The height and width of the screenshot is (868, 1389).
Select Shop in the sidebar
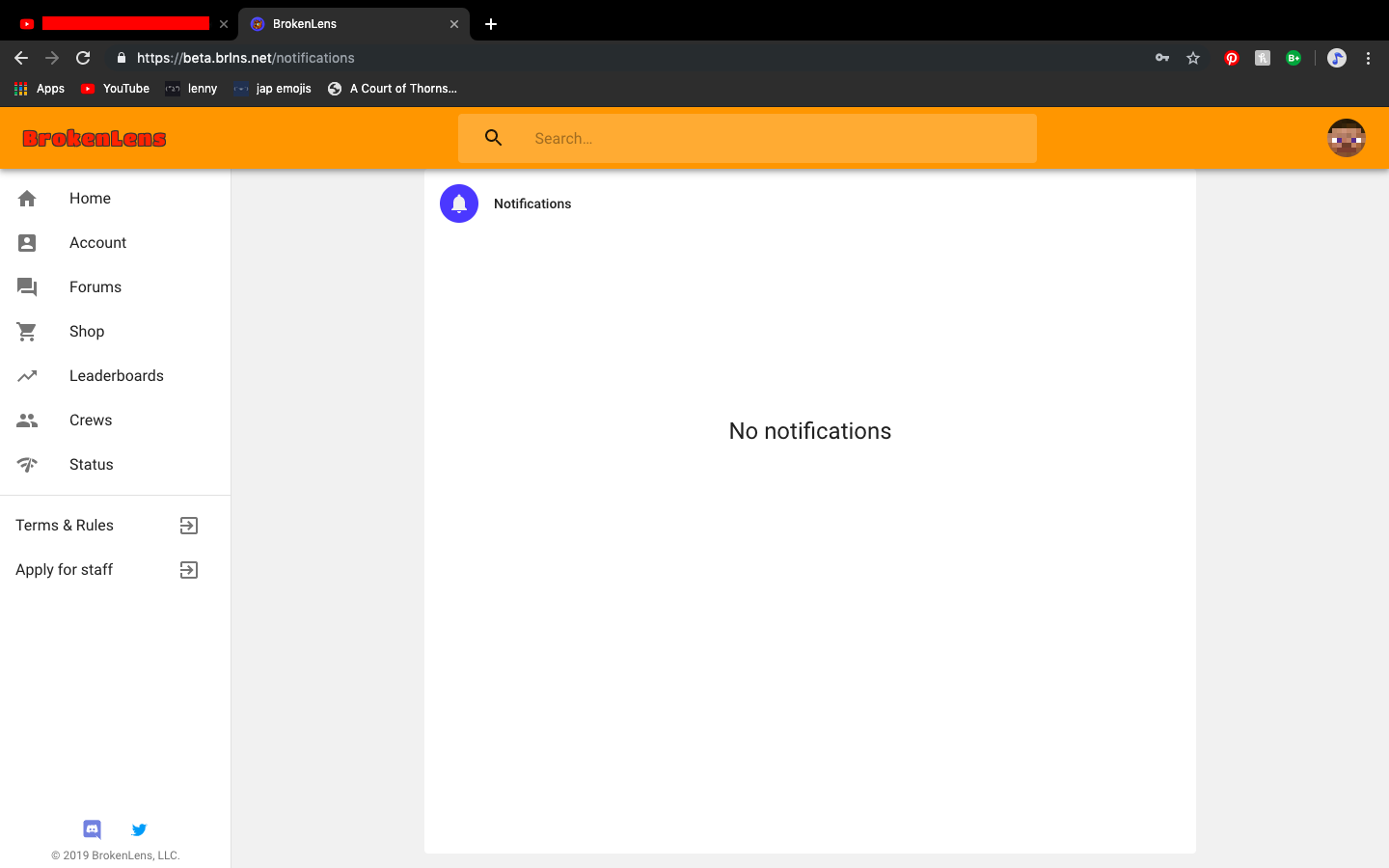pos(115,332)
